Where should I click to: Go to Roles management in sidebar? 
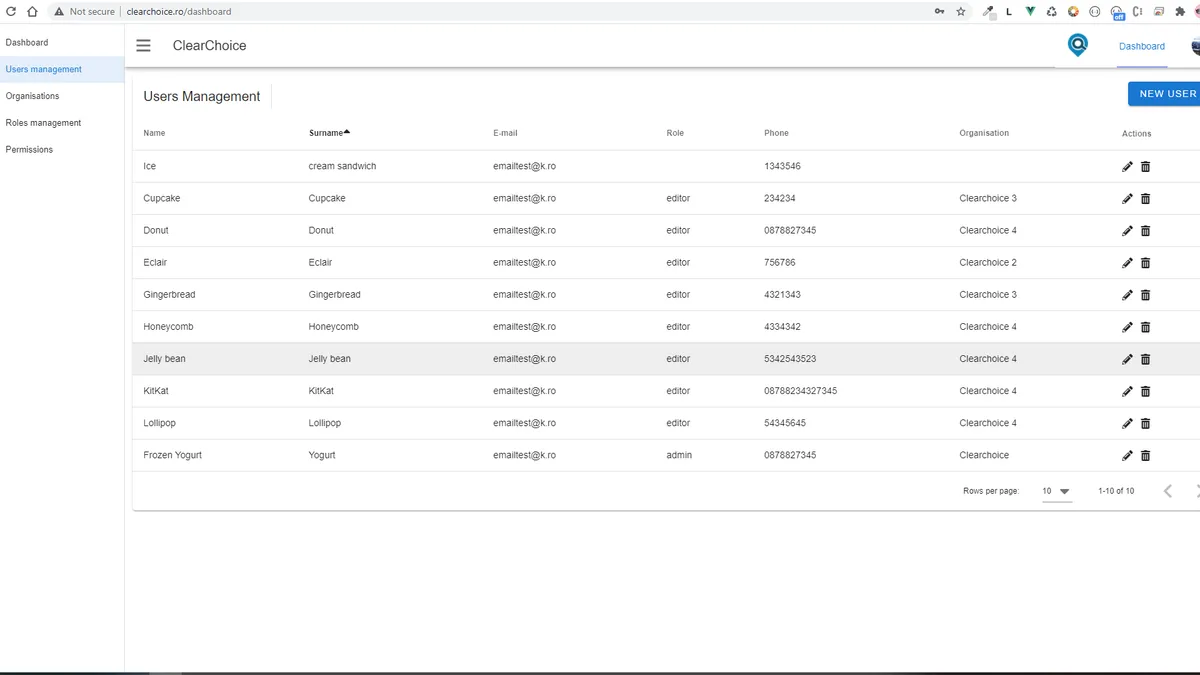(43, 123)
